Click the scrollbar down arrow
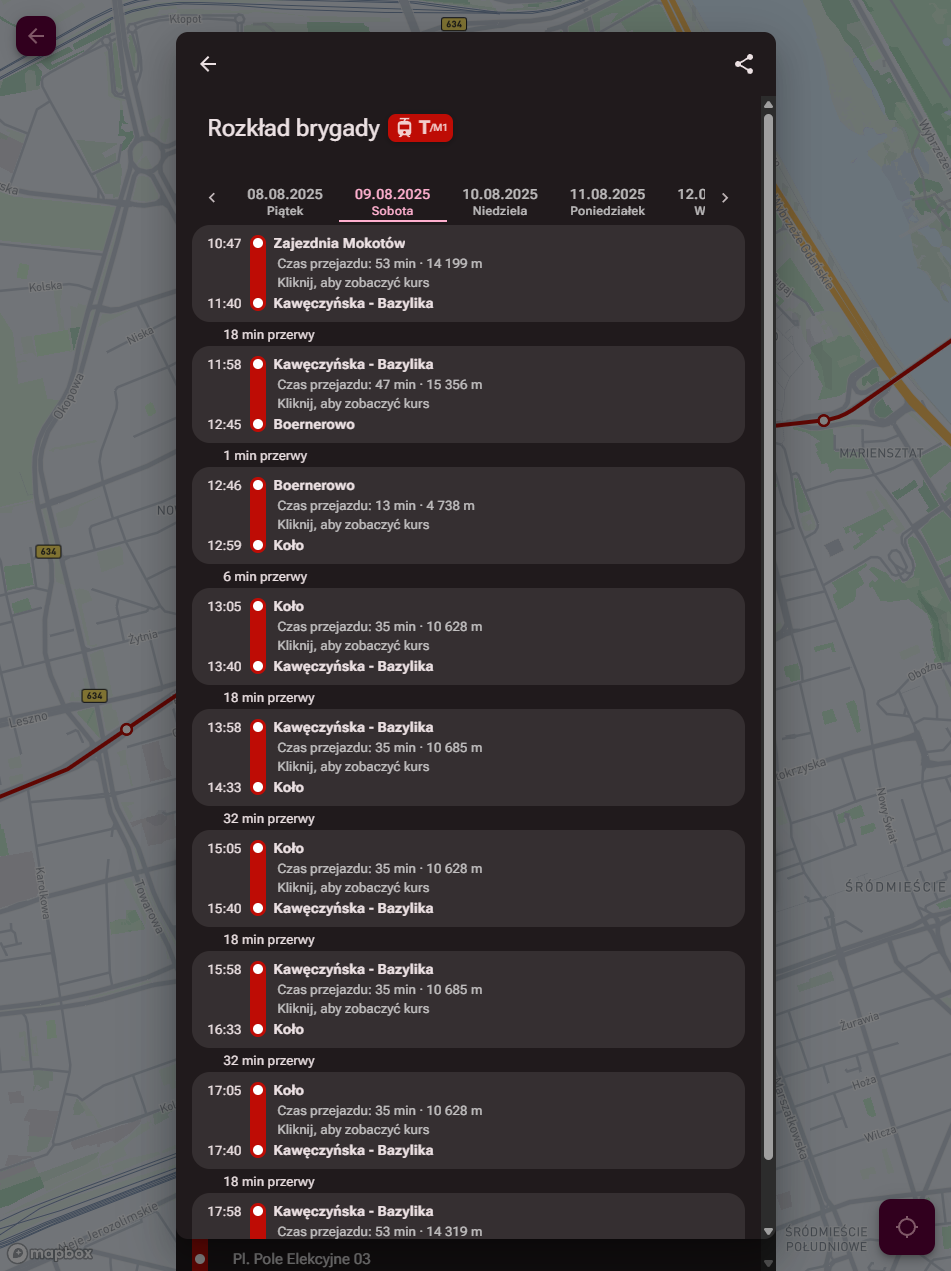Screen dimensions: 951x1271 (768, 1231)
